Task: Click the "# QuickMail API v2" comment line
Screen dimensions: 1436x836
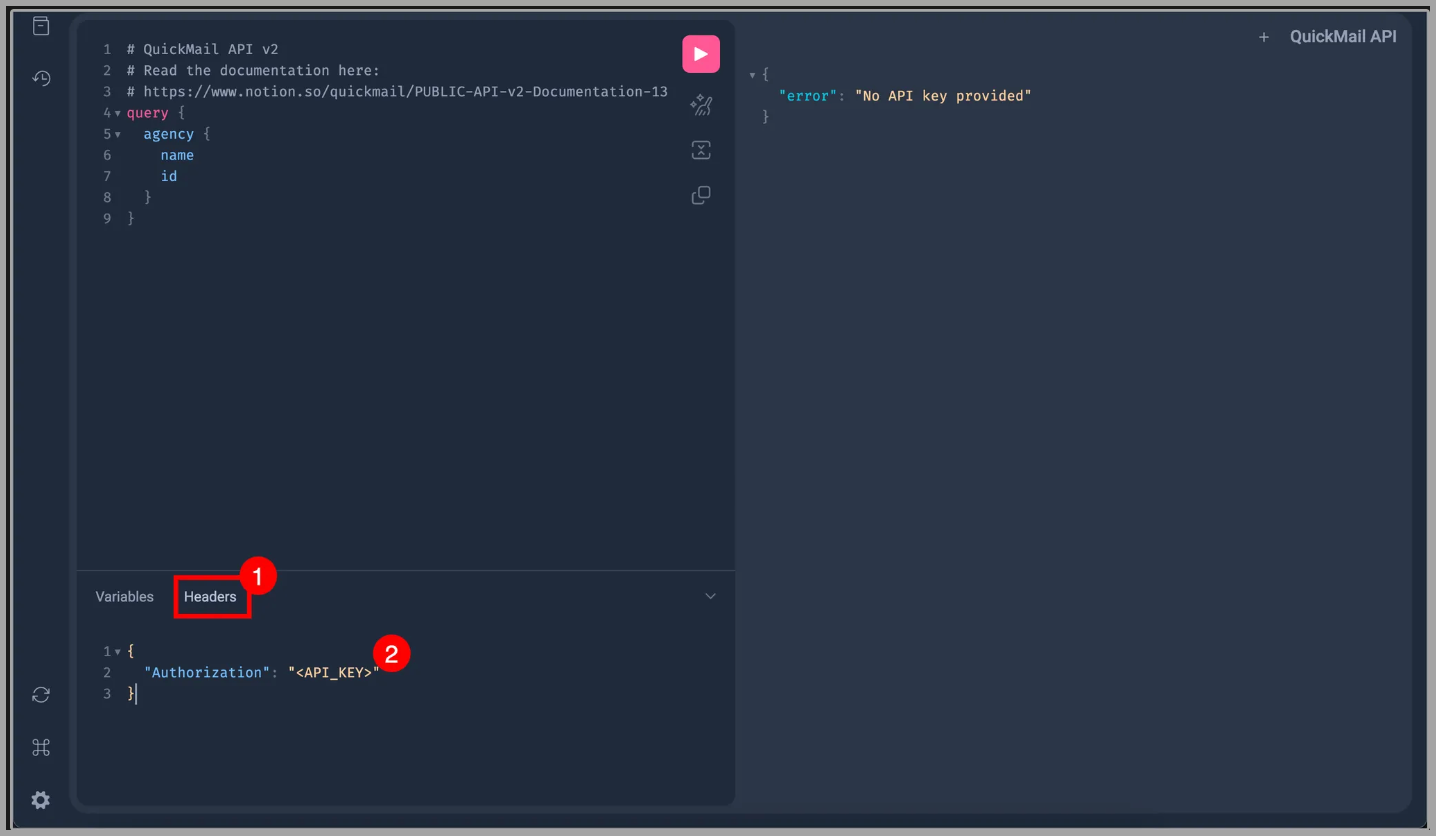Action: pyautogui.click(x=203, y=49)
